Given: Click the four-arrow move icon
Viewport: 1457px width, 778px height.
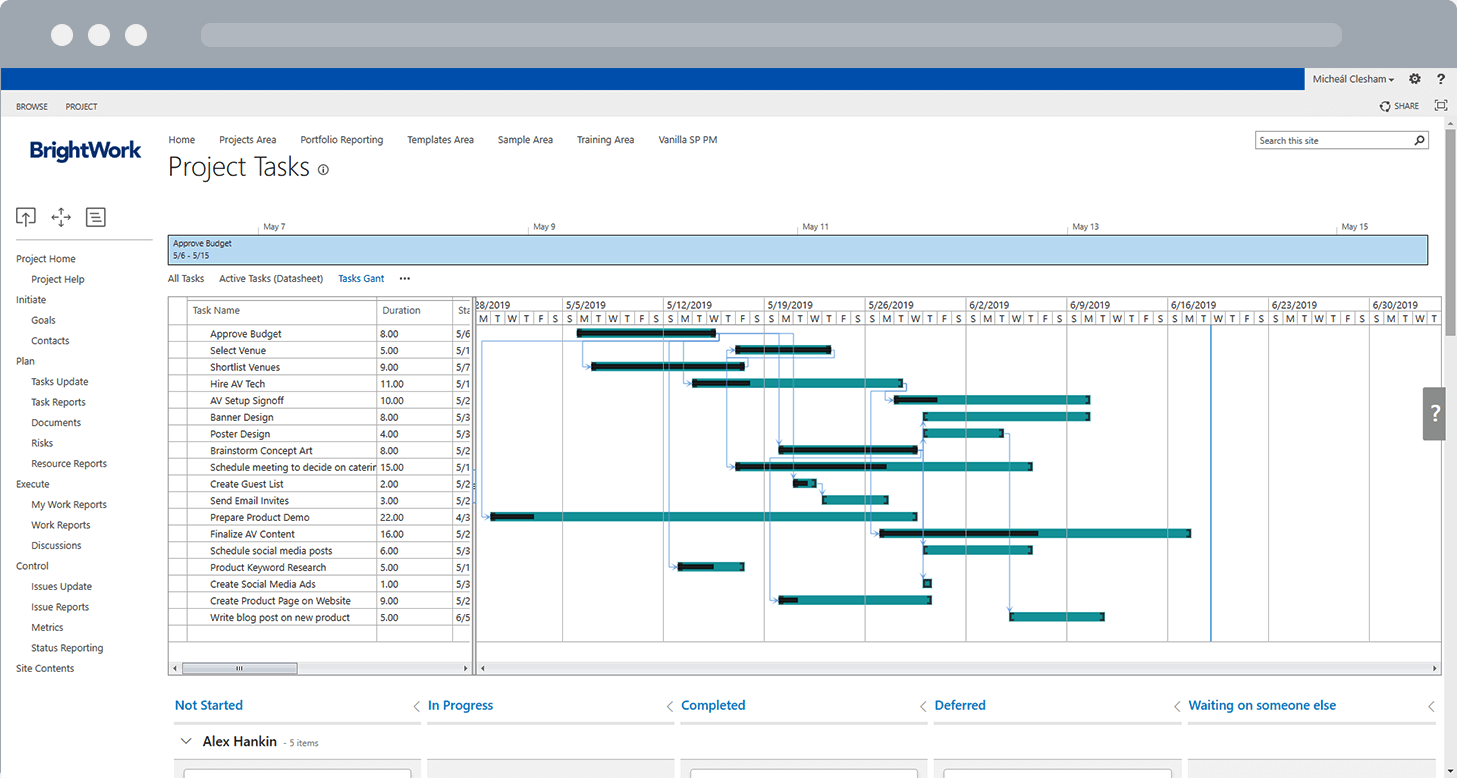Looking at the screenshot, I should tap(61, 217).
